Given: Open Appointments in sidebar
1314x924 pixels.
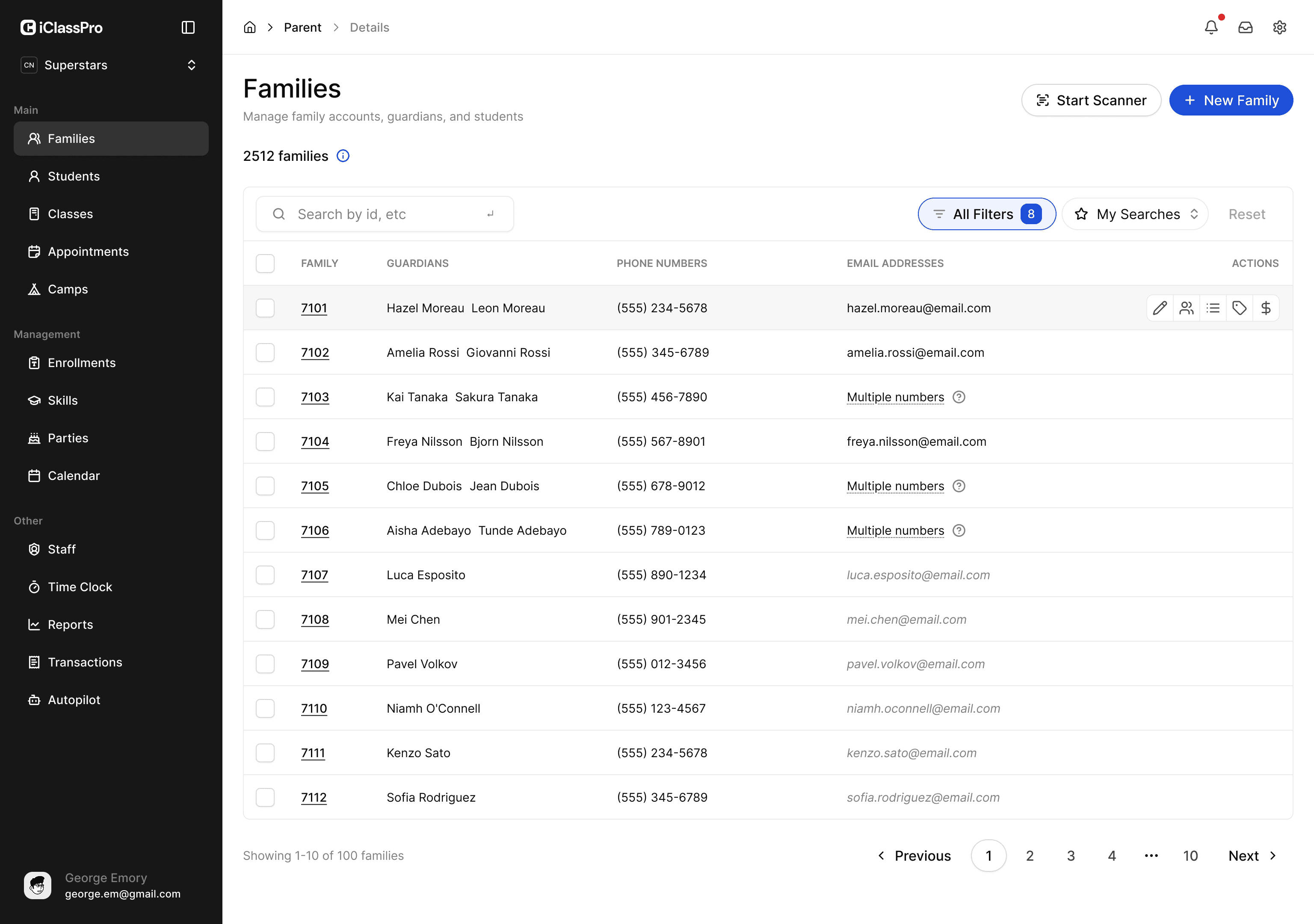Looking at the screenshot, I should point(111,252).
